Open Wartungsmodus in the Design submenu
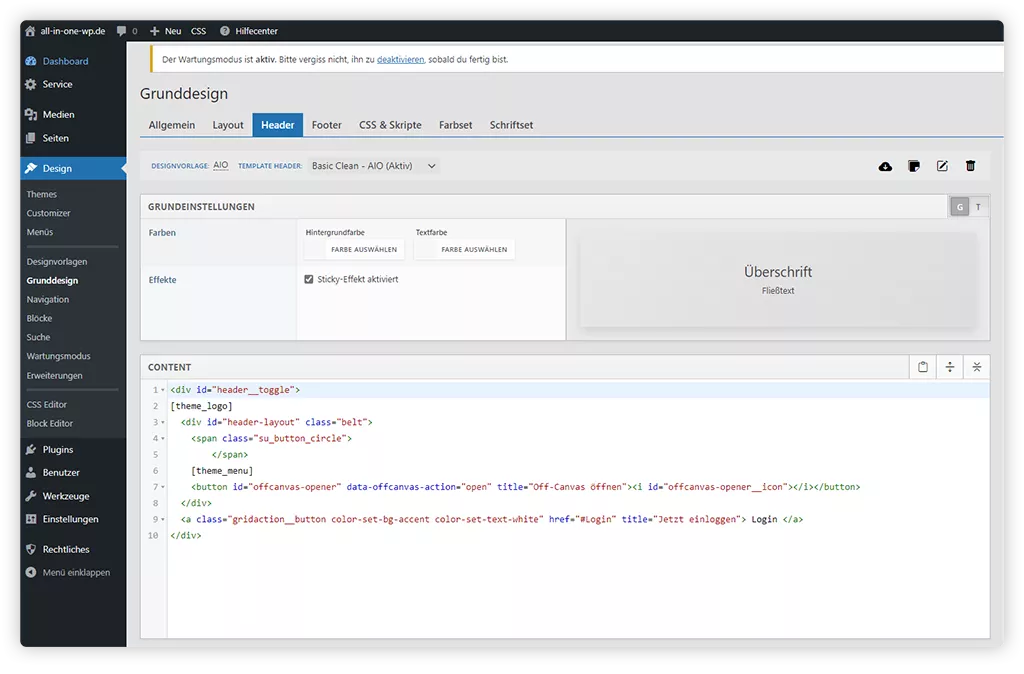 point(58,356)
